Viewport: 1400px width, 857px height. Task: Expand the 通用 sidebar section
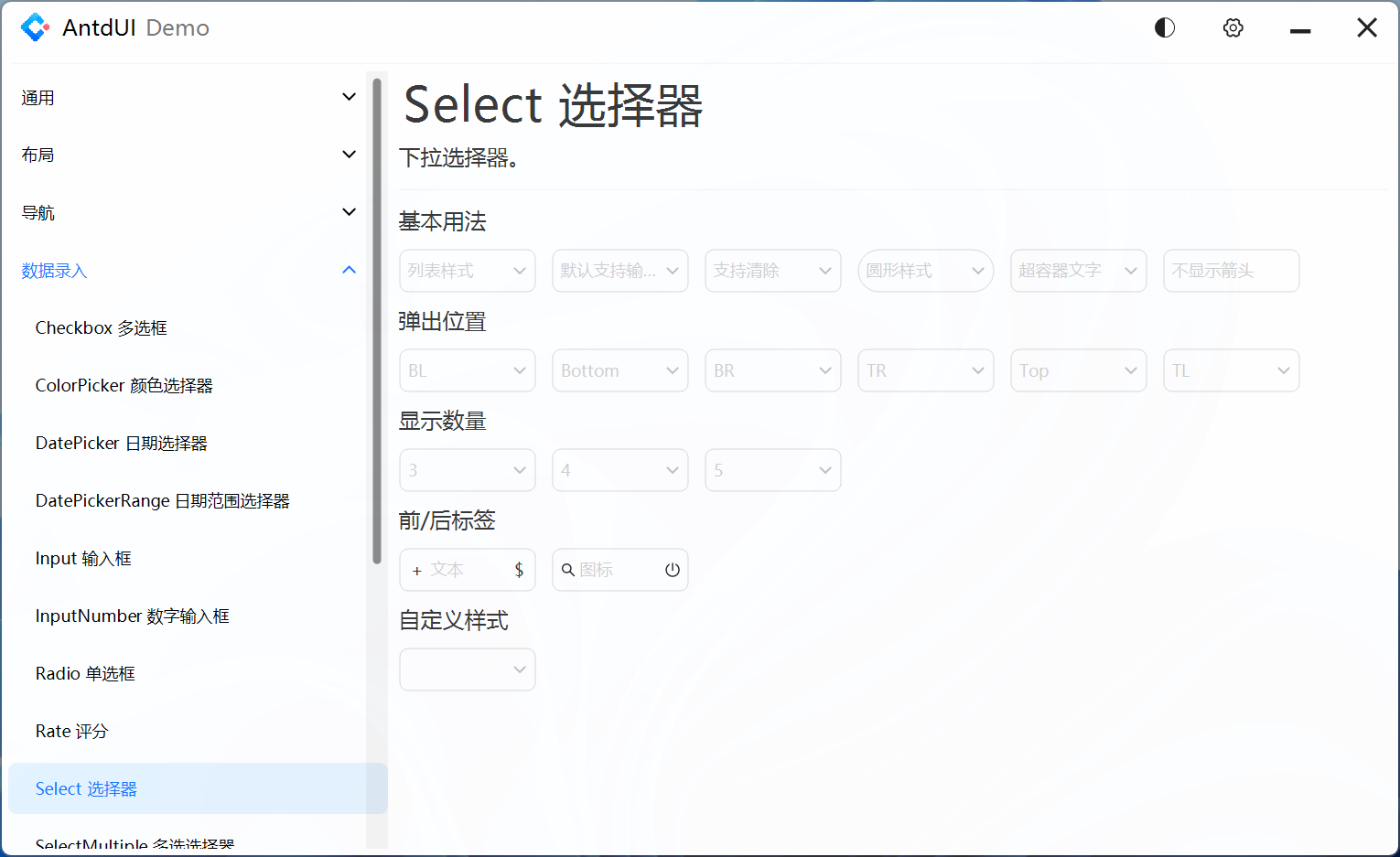click(x=183, y=97)
